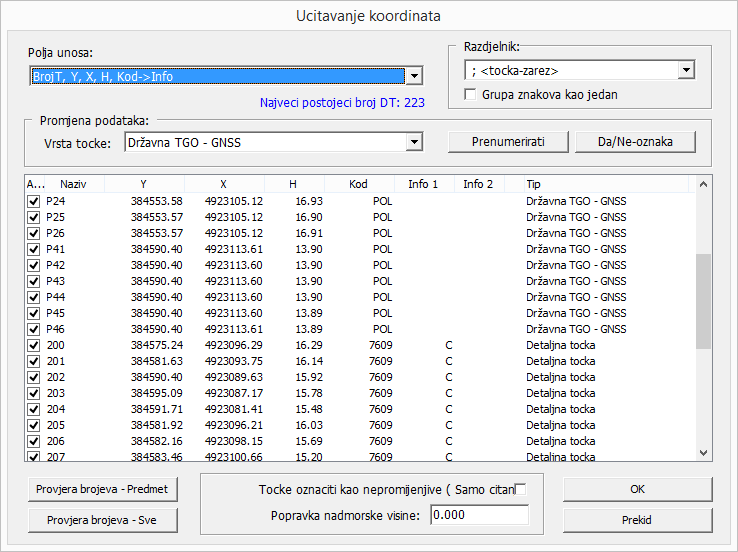The image size is (738, 552).
Task: Click the list scrollbar down arrow
Action: [704, 453]
